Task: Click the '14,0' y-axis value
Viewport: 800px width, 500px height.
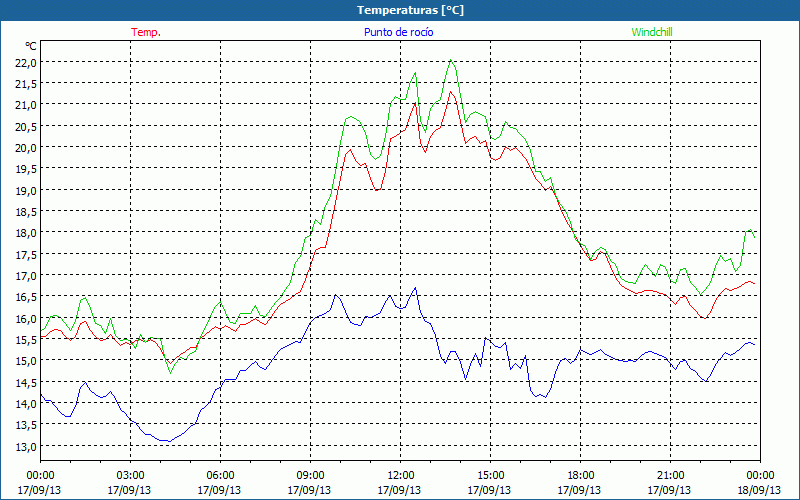Action: [x=26, y=404]
